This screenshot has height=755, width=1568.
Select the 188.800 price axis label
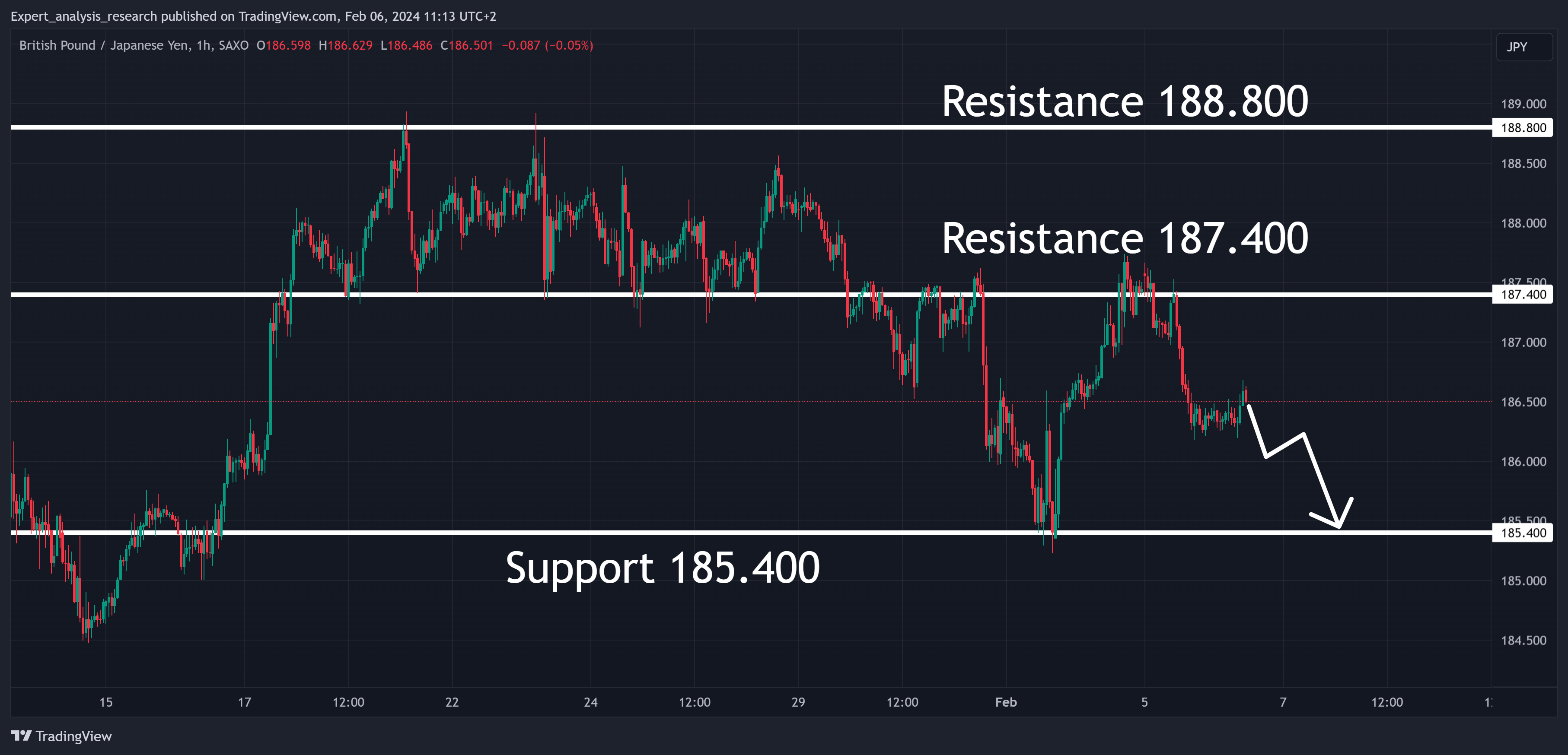coord(1522,128)
